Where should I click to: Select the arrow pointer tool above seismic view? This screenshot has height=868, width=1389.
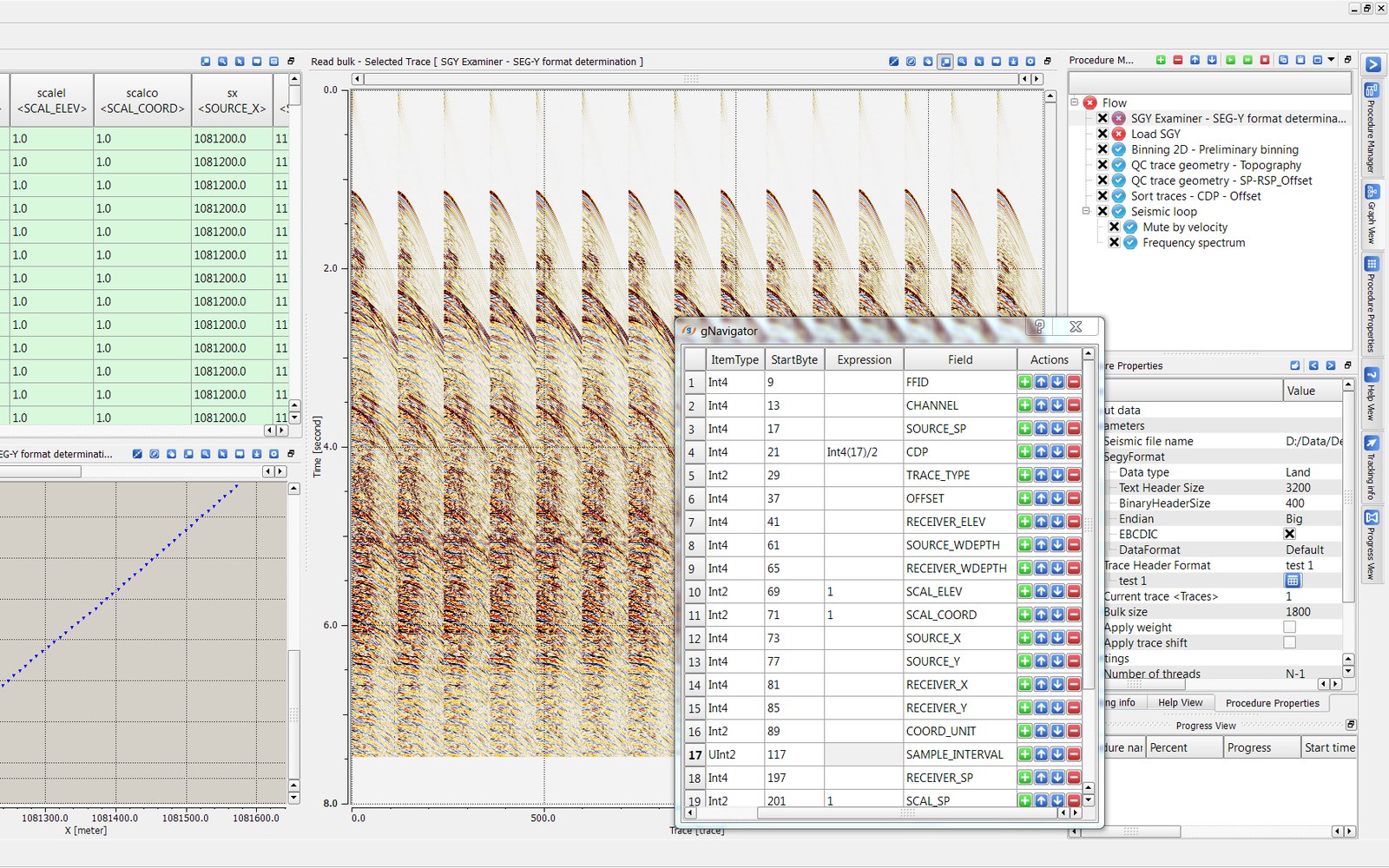[x=979, y=62]
